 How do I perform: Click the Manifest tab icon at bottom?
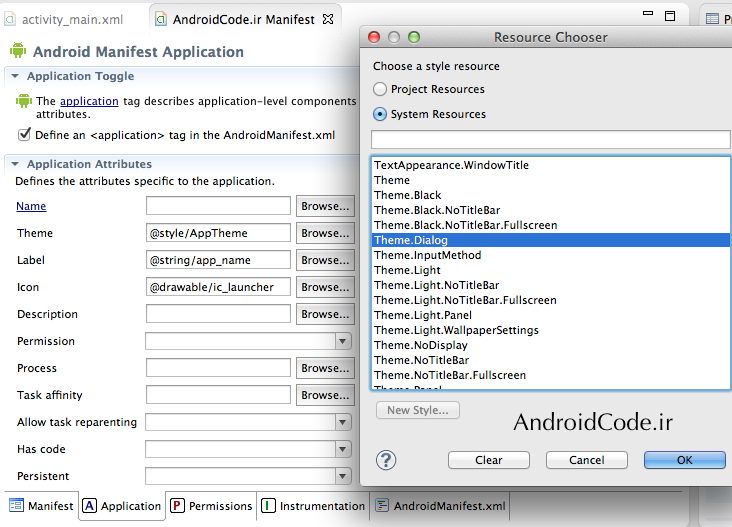(x=16, y=506)
